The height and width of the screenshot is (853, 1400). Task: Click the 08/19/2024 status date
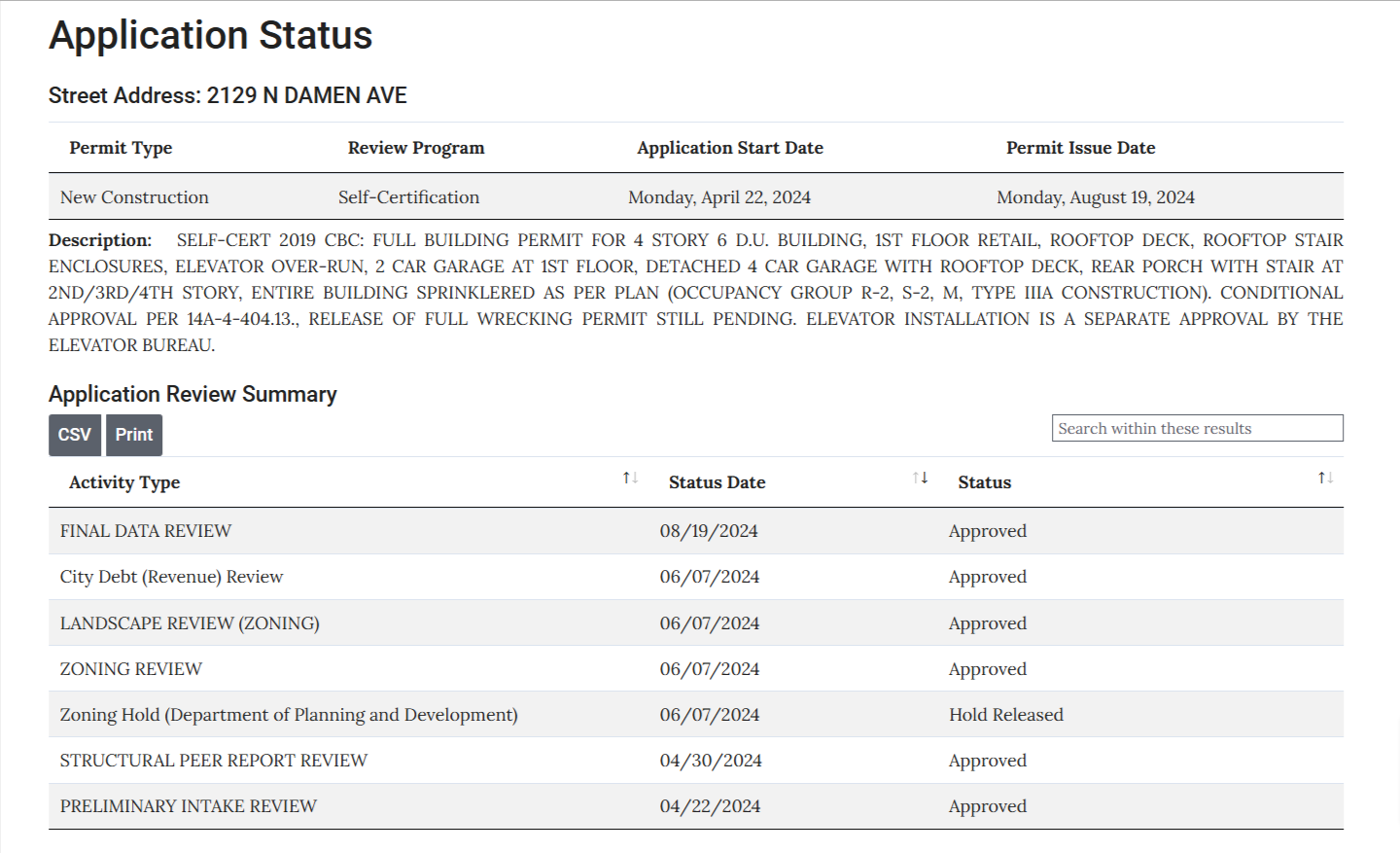[x=709, y=531]
